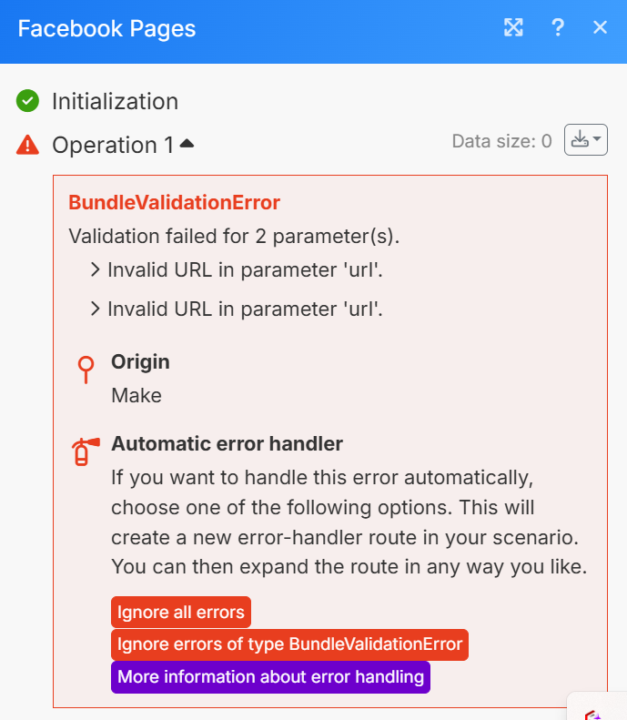Click Ignore errors of type BundleValidationError

click(290, 644)
